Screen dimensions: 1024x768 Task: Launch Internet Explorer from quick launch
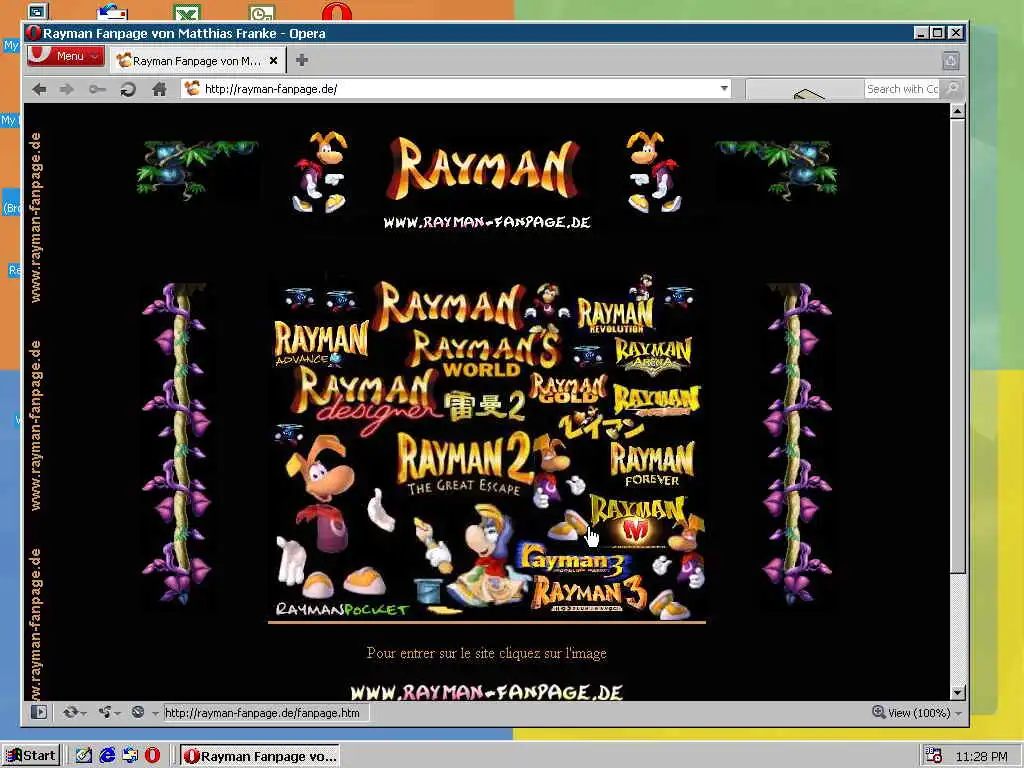pyautogui.click(x=106, y=756)
